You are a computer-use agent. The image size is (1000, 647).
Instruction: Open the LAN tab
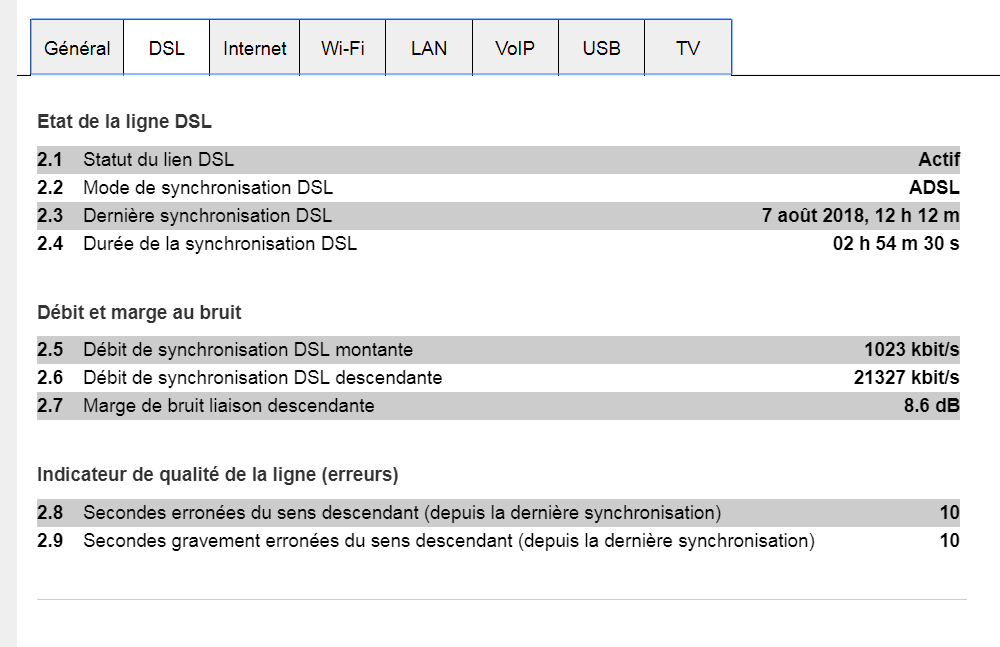coord(429,48)
